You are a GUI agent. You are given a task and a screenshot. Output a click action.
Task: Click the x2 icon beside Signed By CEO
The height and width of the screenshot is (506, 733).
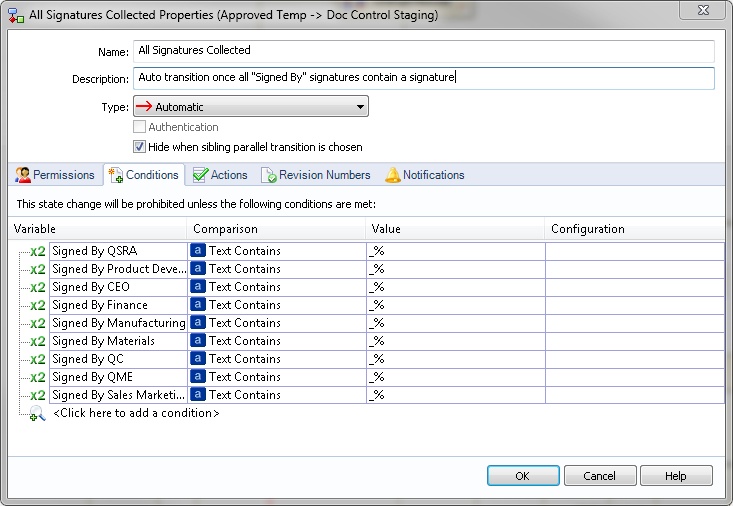(38, 287)
